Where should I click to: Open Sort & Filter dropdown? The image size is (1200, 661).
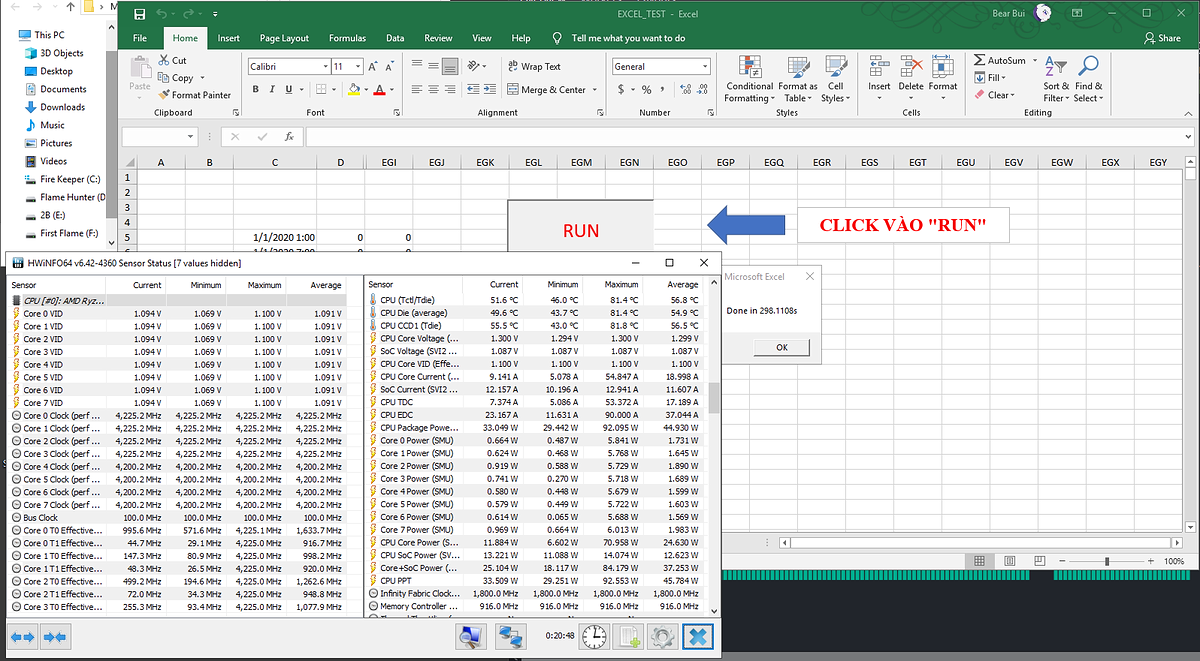click(x=1055, y=78)
